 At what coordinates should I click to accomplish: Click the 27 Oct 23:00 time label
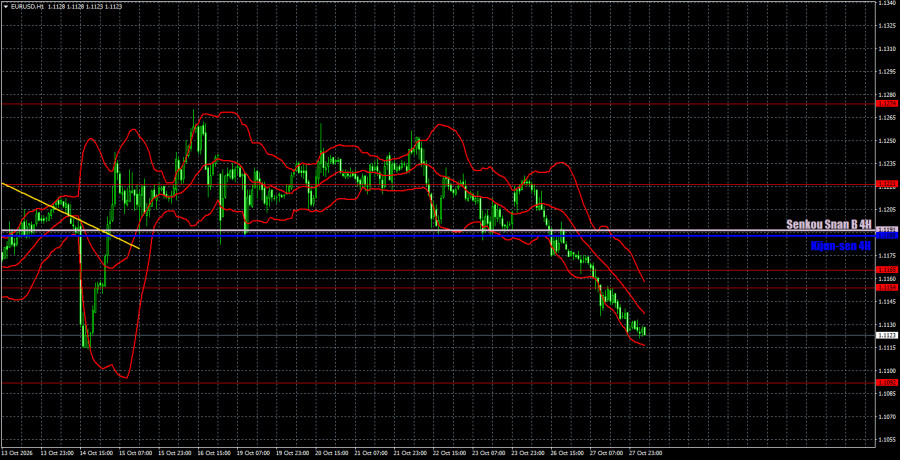(645, 454)
